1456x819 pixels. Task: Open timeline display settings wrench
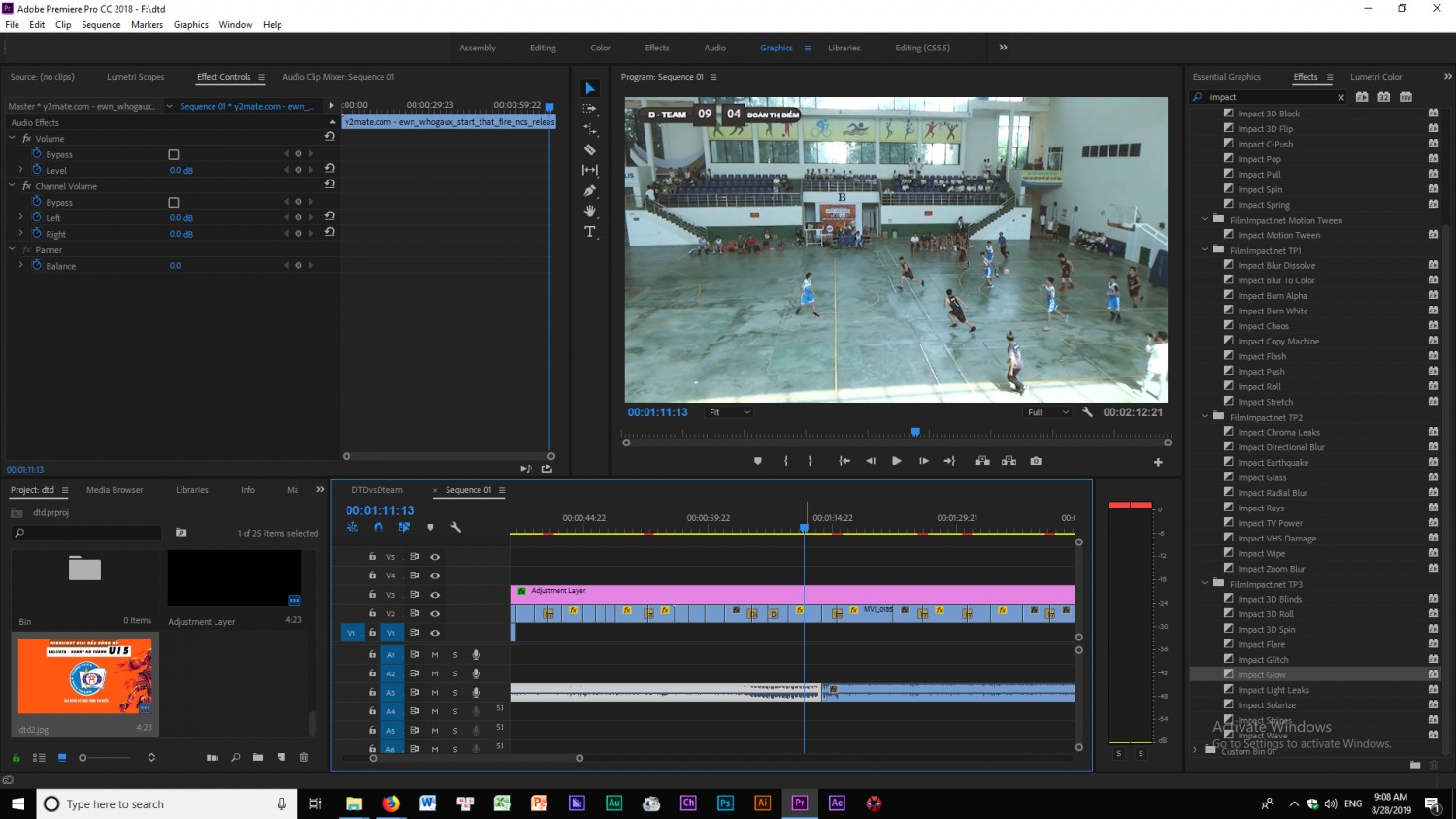[x=456, y=527]
